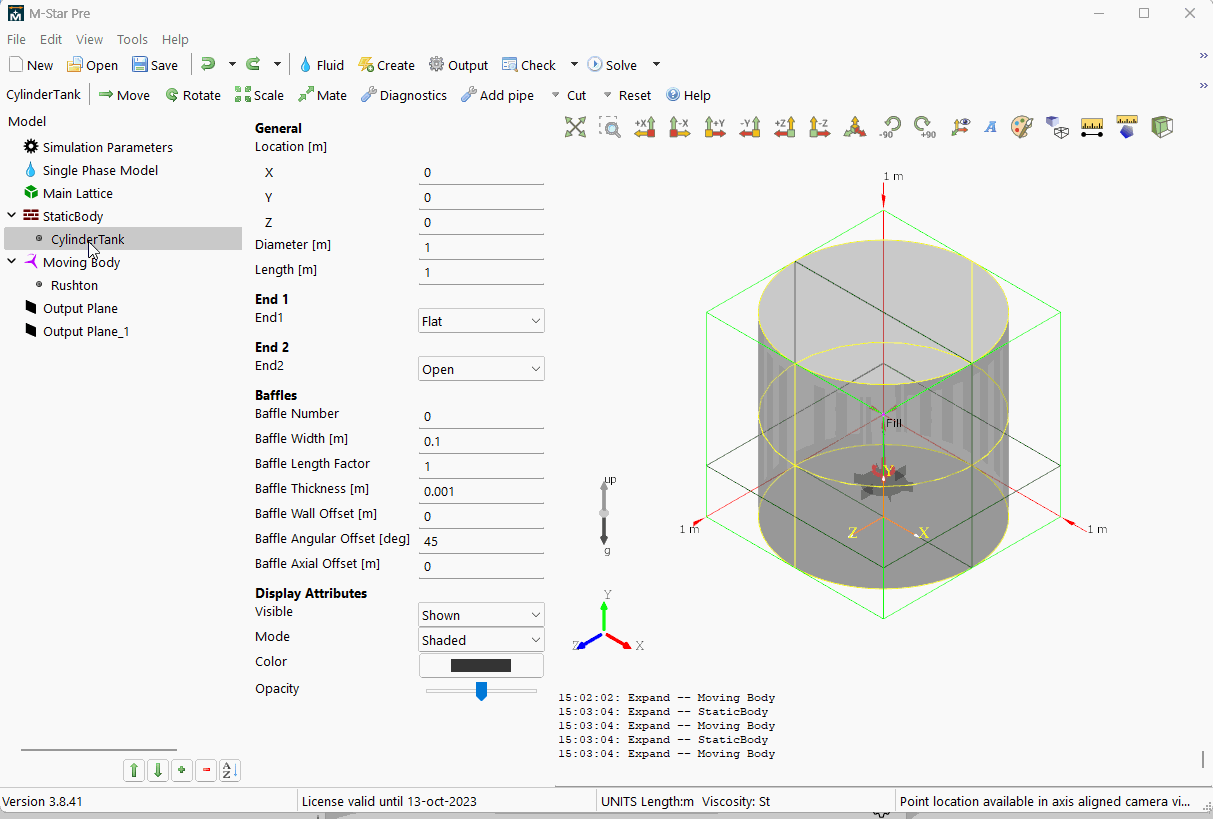Select the Move tool
The image size is (1213, 819).
tap(124, 95)
